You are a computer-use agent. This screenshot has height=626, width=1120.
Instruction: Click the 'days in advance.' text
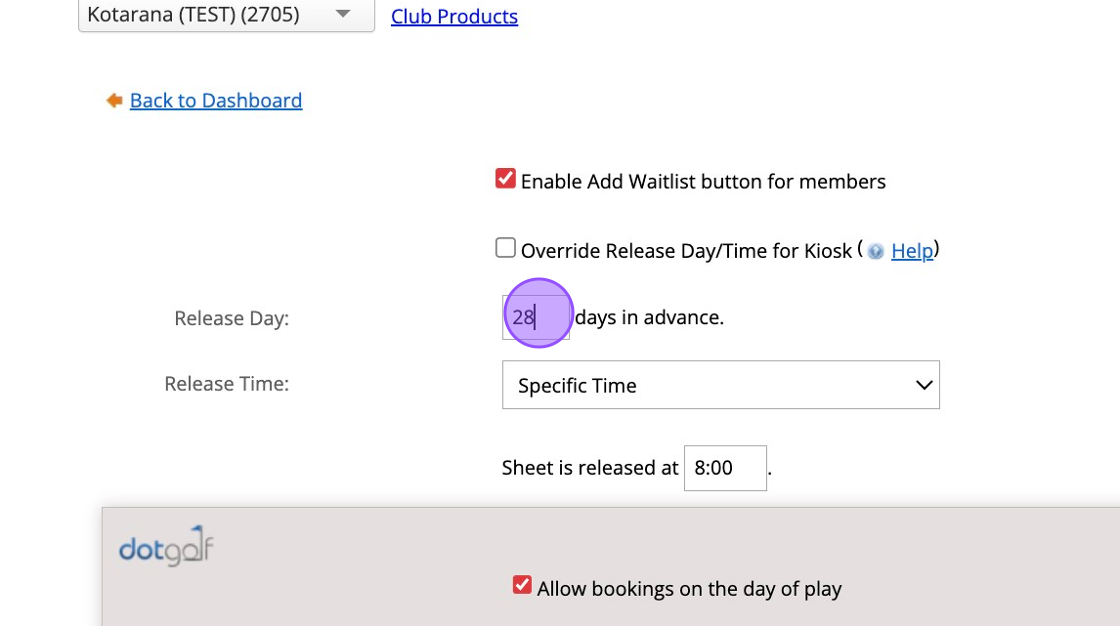pyautogui.click(x=649, y=317)
